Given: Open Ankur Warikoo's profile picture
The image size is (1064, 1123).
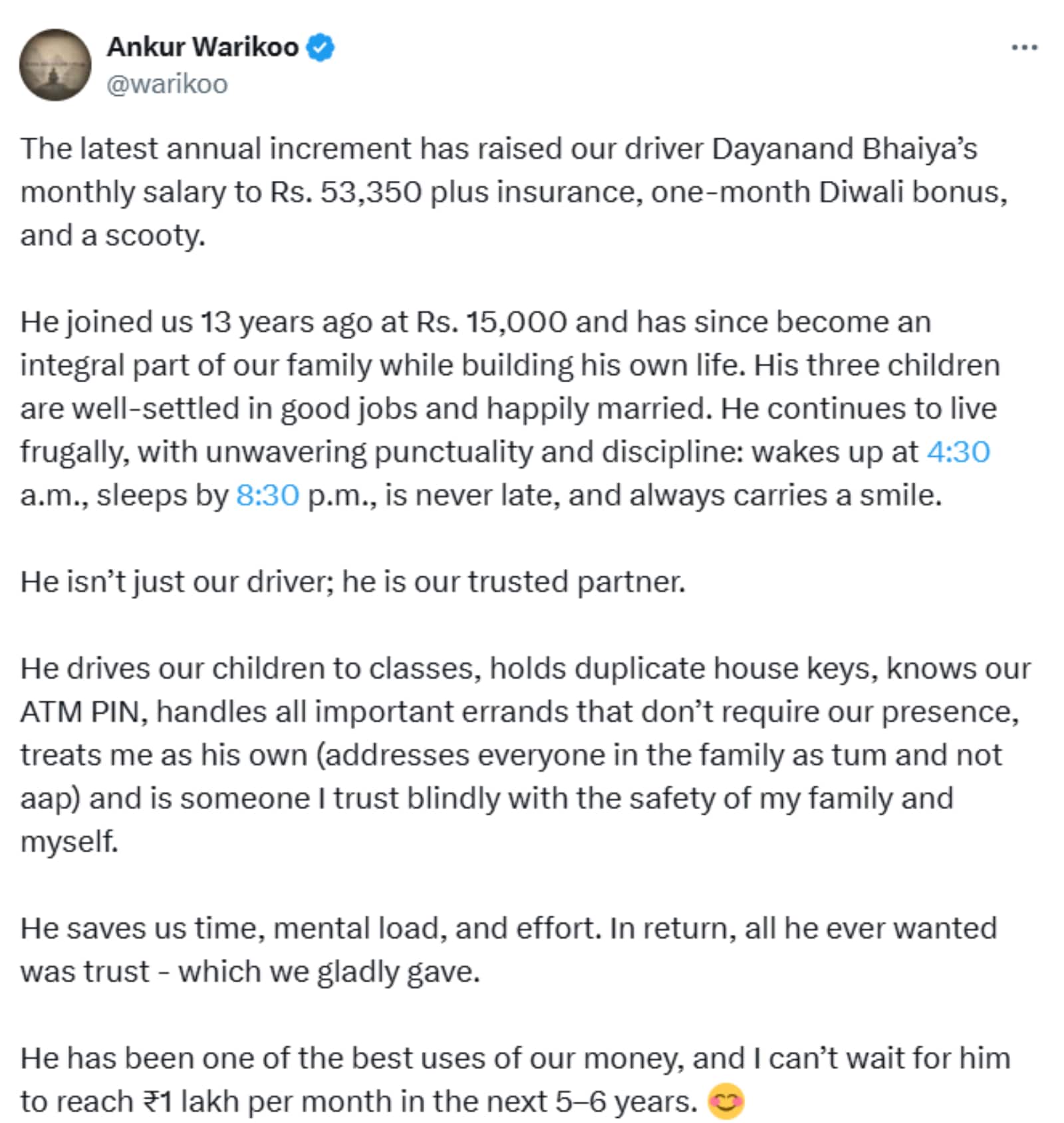Looking at the screenshot, I should click(x=55, y=64).
